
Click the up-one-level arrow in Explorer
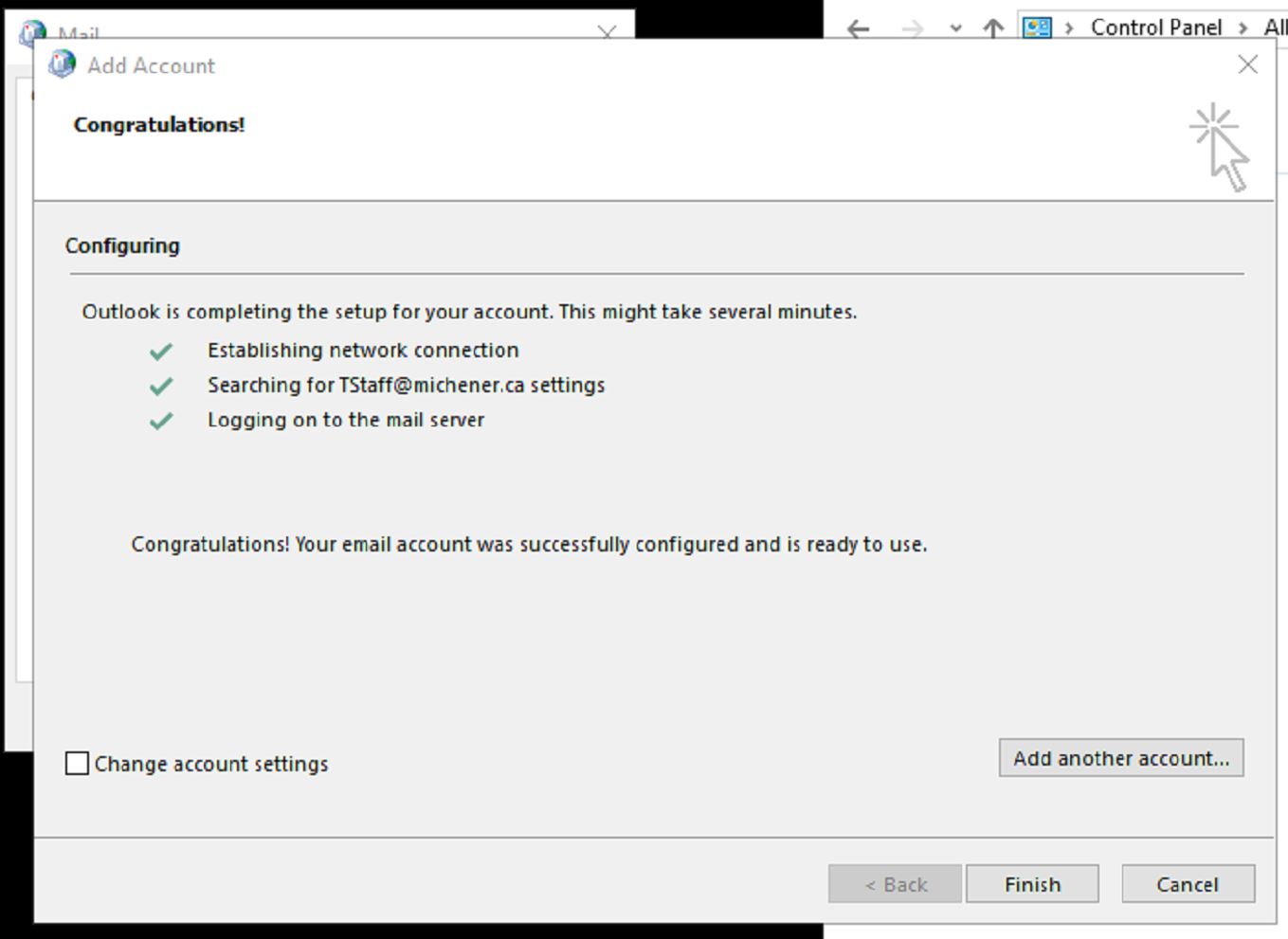(992, 28)
